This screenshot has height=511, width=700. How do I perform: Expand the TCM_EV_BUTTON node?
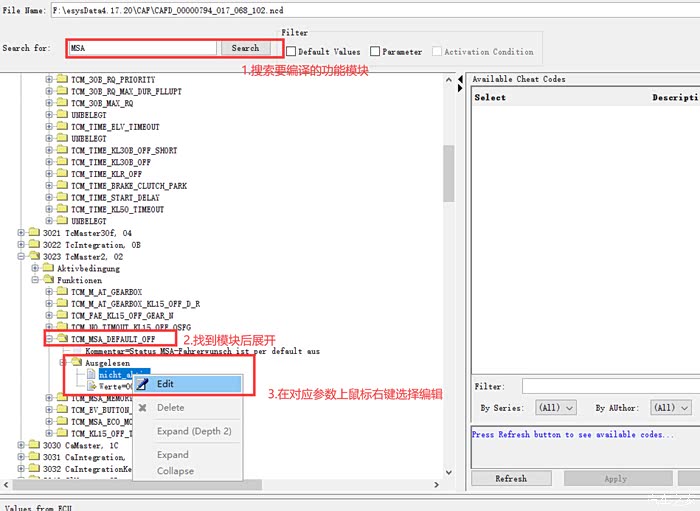coord(49,410)
